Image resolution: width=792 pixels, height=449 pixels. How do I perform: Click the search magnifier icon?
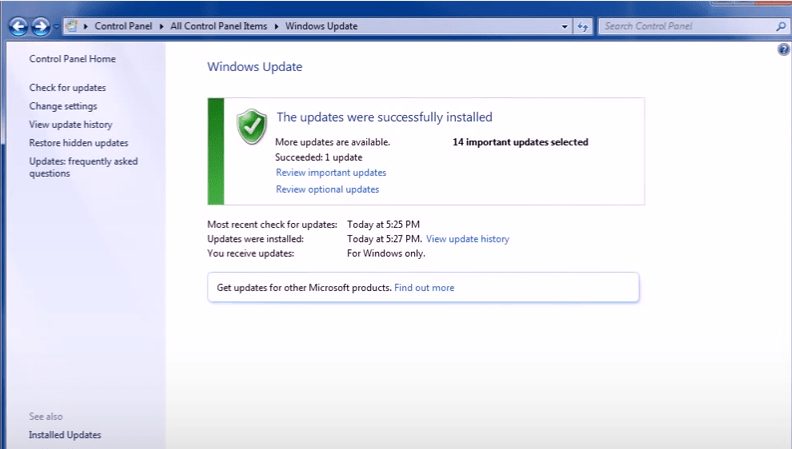(781, 26)
